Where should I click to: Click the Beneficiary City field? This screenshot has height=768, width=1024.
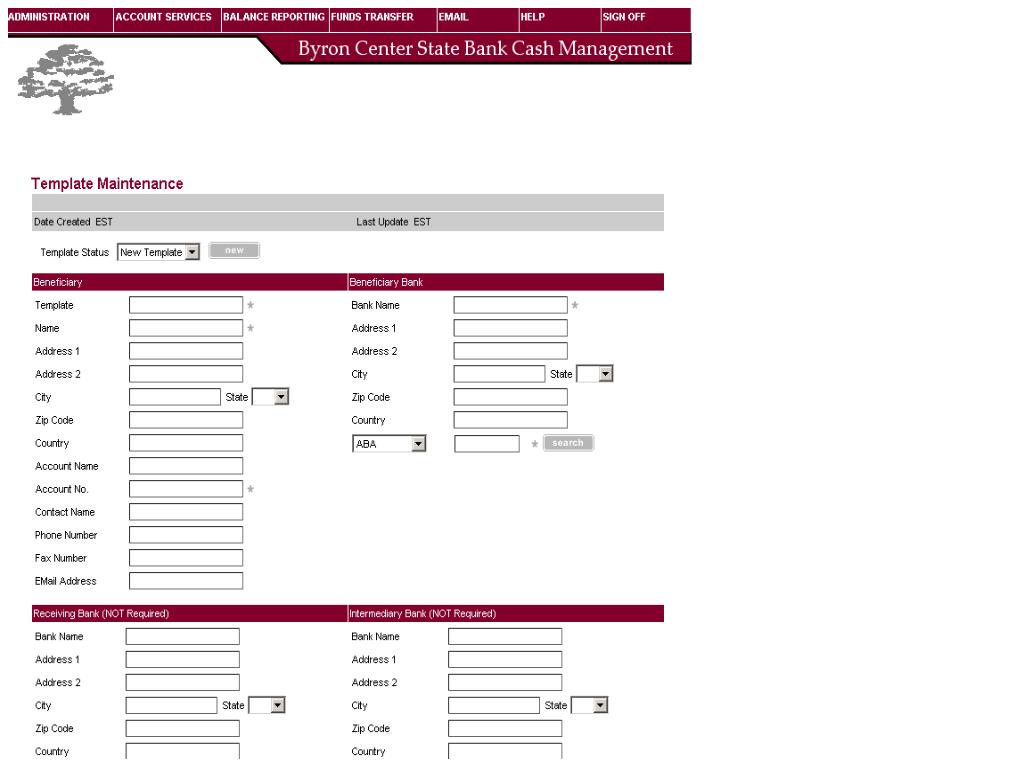click(175, 396)
